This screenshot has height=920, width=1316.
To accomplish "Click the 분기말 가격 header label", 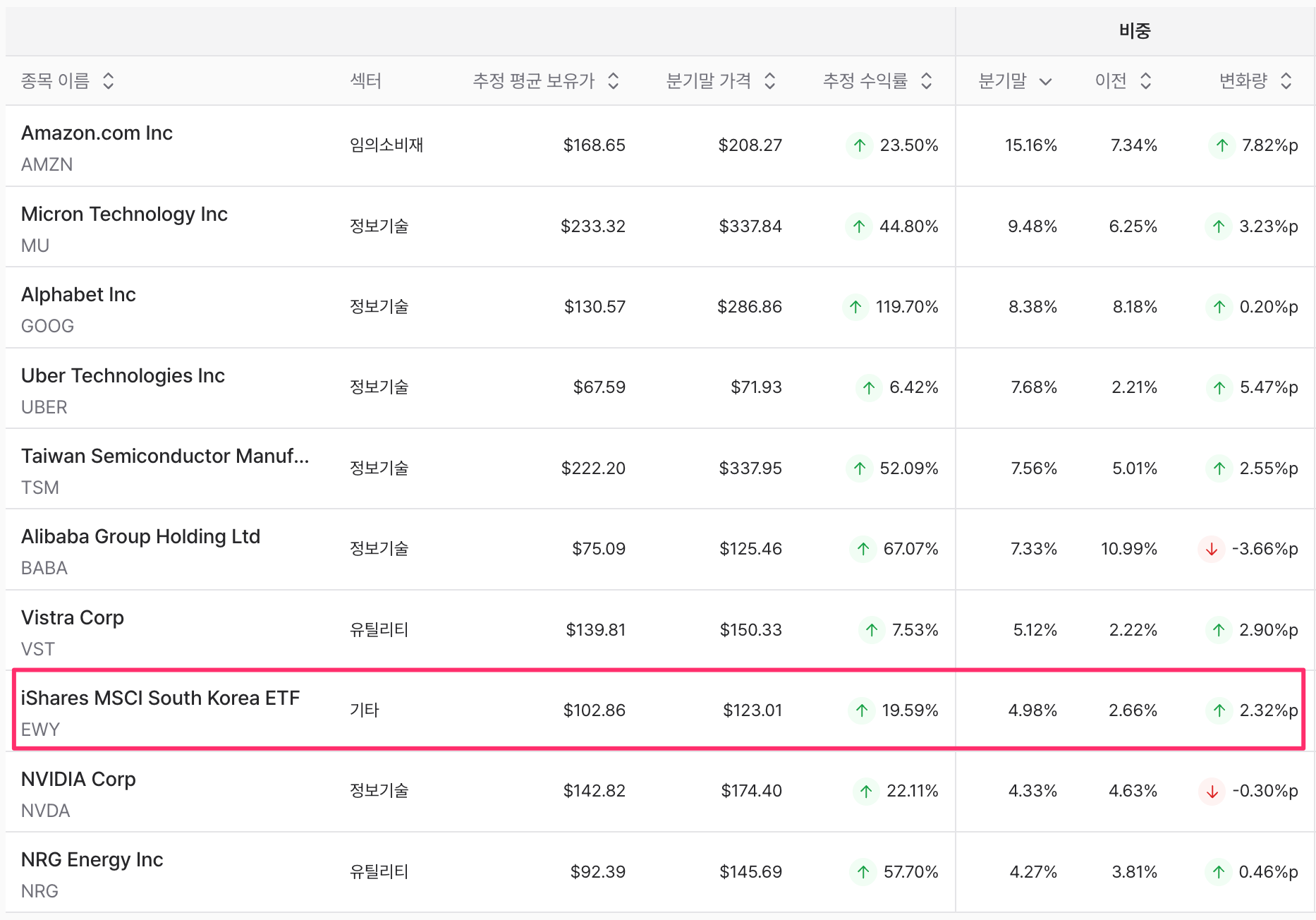I will pos(709,81).
